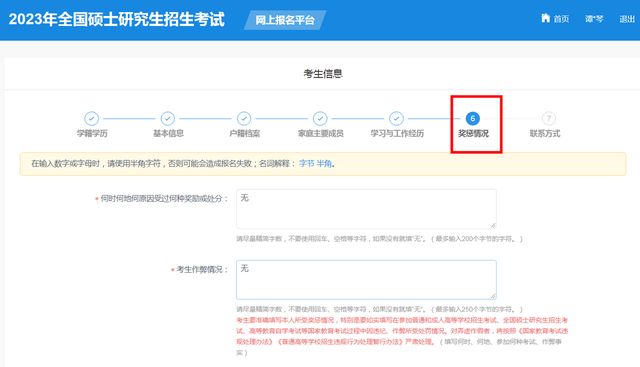The width and height of the screenshot is (640, 367).
Task: Go to the 户籍档案 step label
Action: (x=244, y=133)
